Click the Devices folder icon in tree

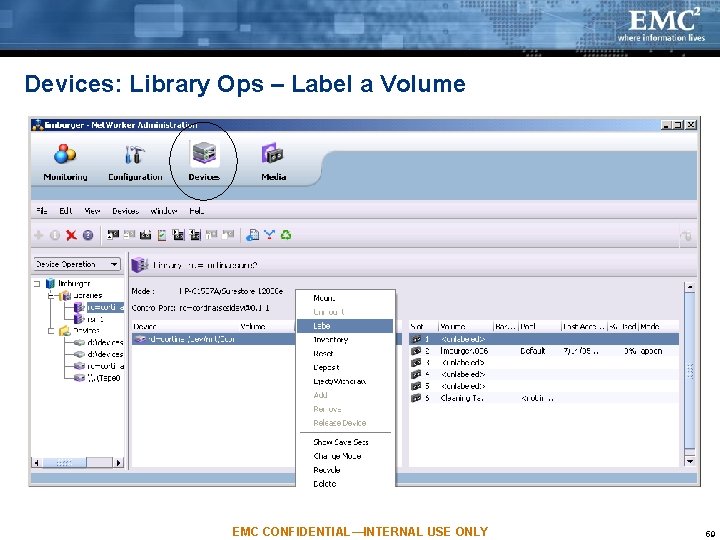tap(65, 330)
